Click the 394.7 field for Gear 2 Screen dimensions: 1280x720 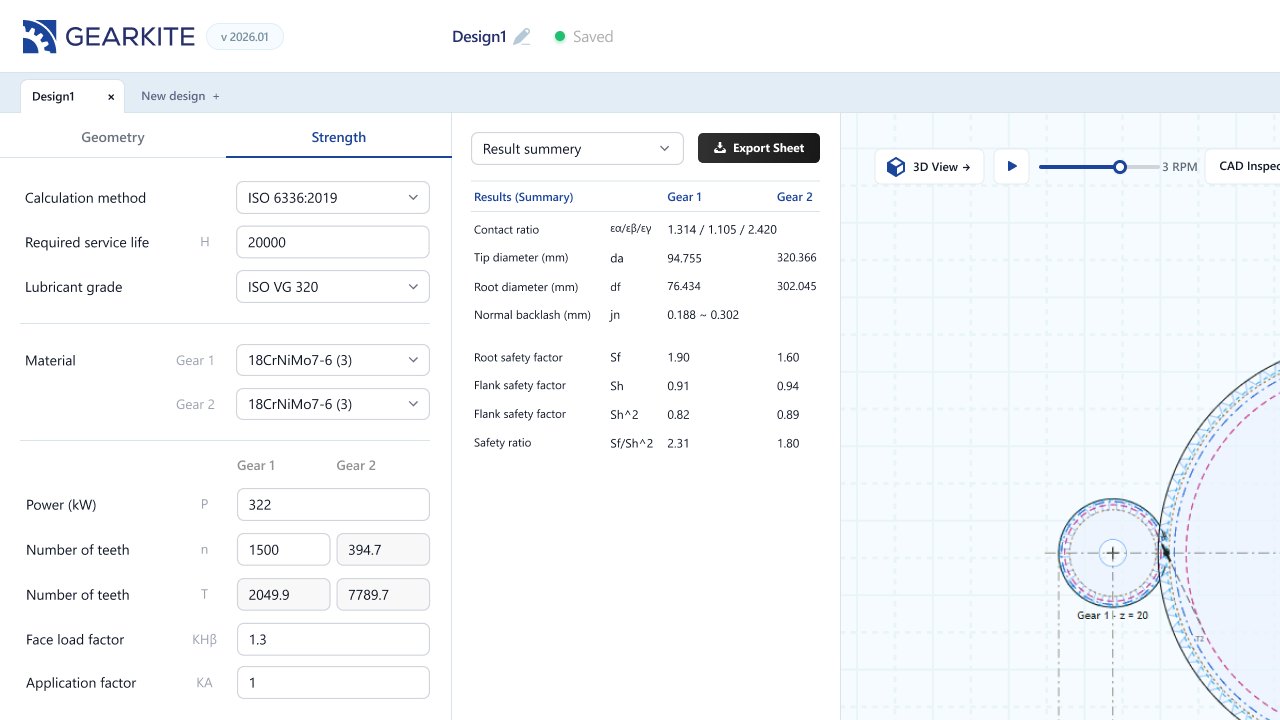(383, 550)
